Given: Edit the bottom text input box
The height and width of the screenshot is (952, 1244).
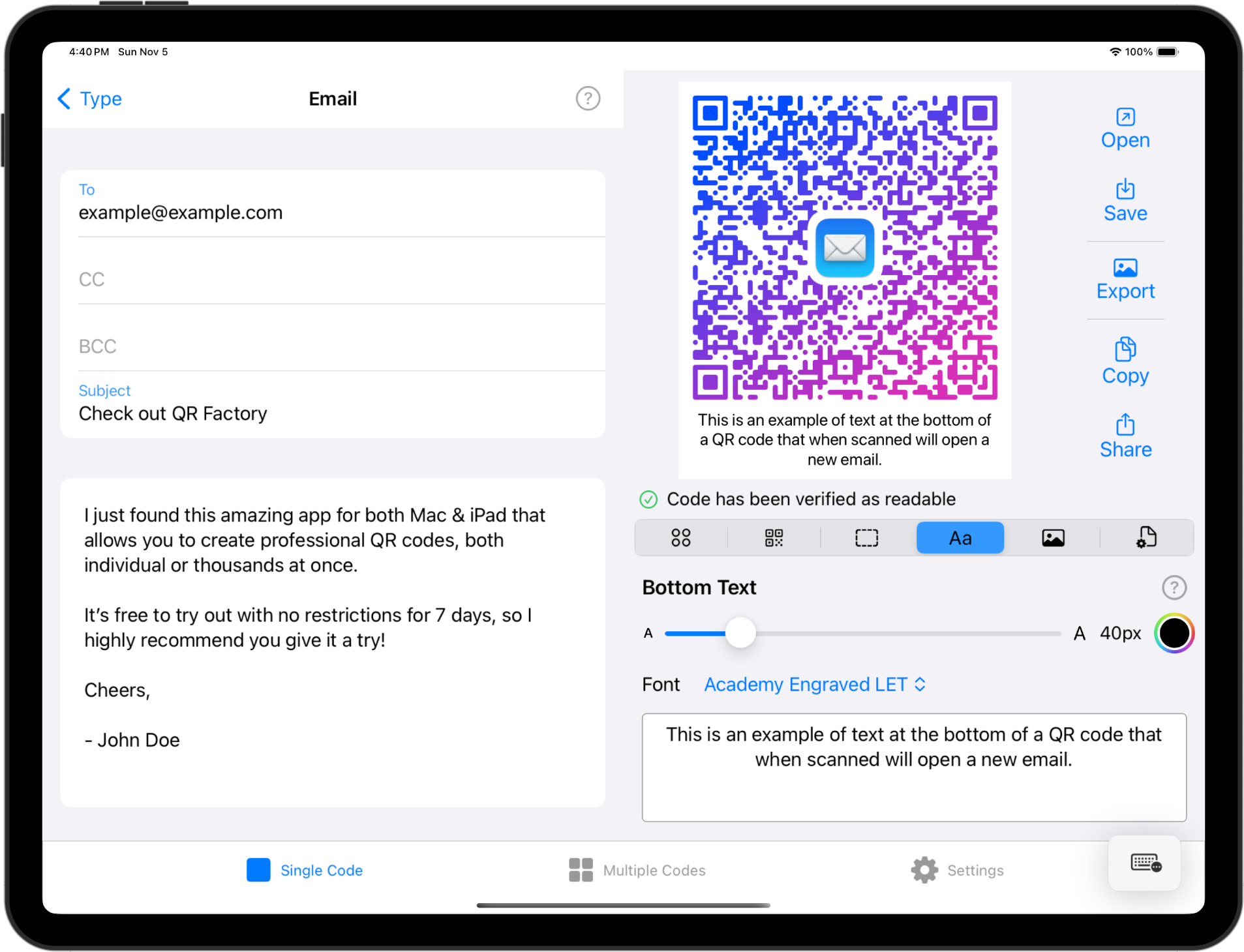Looking at the screenshot, I should [x=913, y=767].
